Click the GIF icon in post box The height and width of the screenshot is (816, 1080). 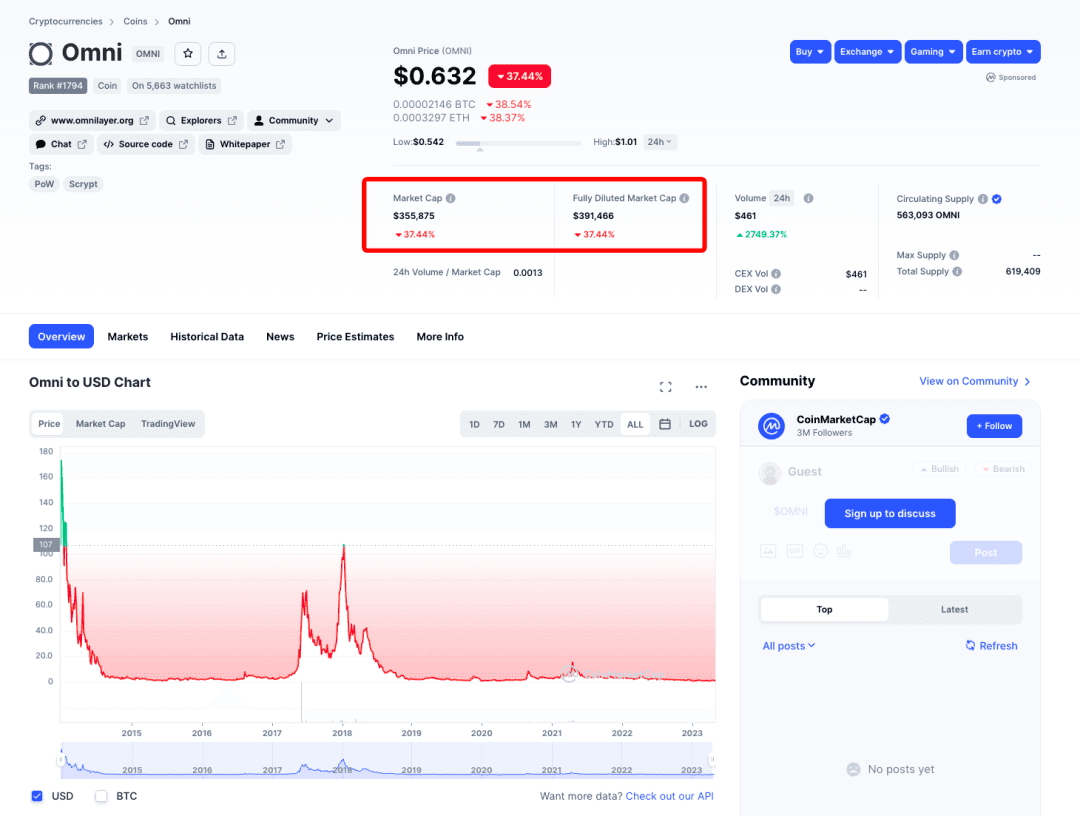(795, 551)
